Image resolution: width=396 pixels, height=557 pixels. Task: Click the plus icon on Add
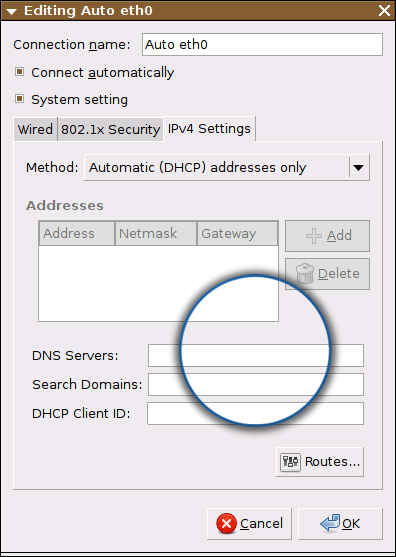[314, 236]
